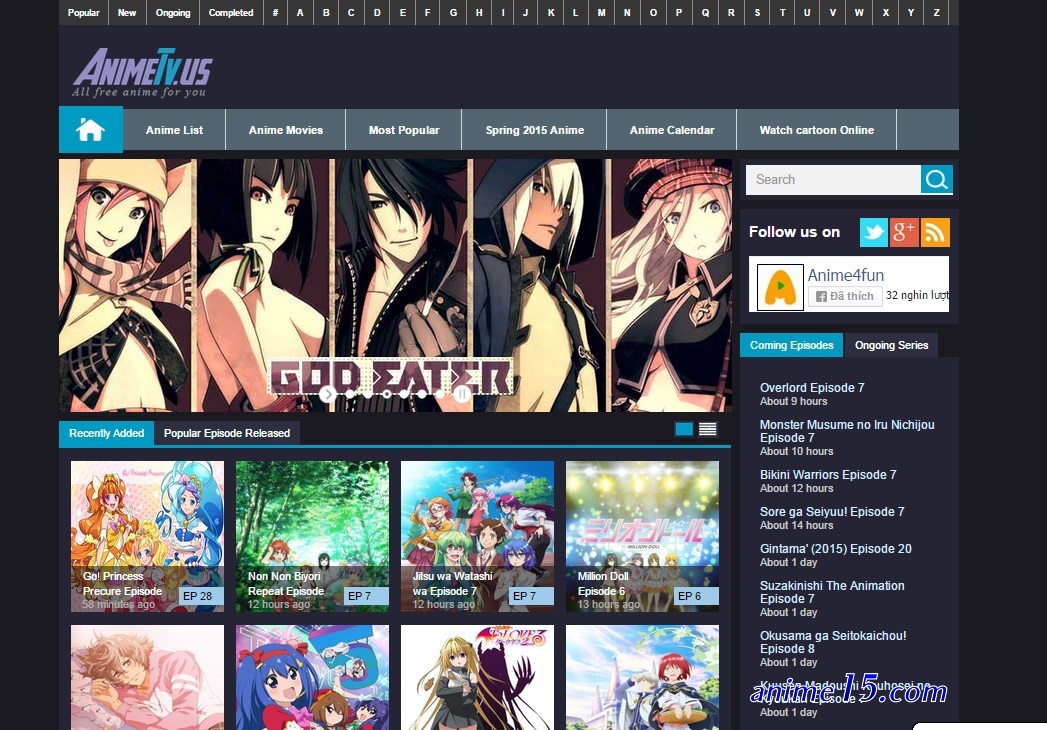Image resolution: width=1047 pixels, height=730 pixels.
Task: Open Overlord Episode 7 link
Action: (812, 388)
